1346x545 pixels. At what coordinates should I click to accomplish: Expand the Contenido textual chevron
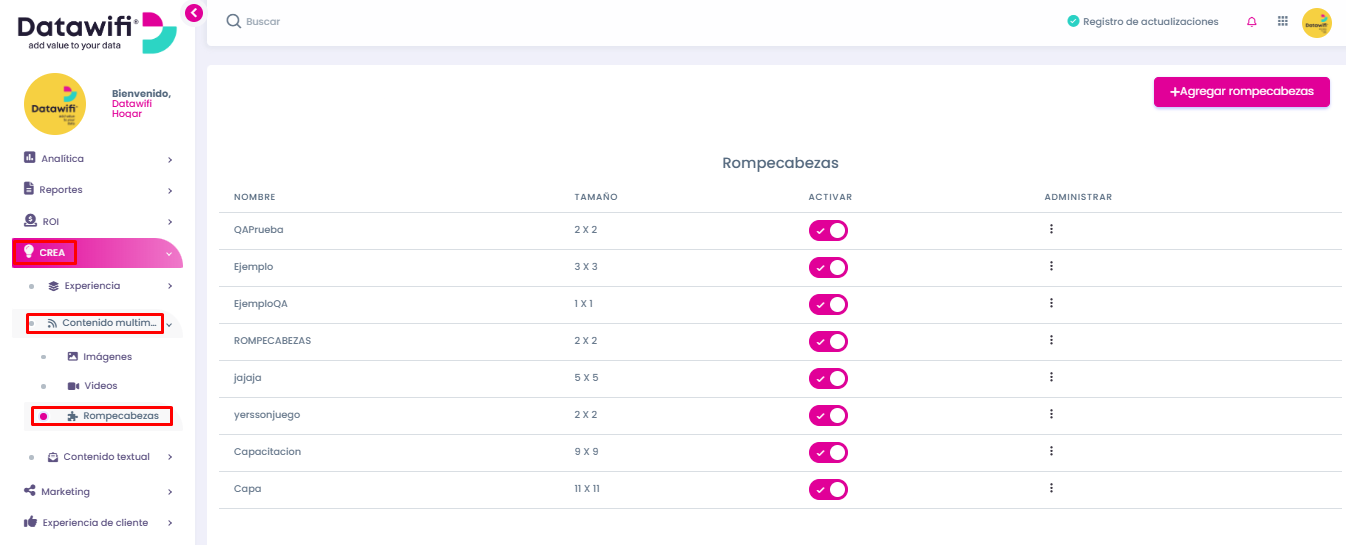coord(170,457)
